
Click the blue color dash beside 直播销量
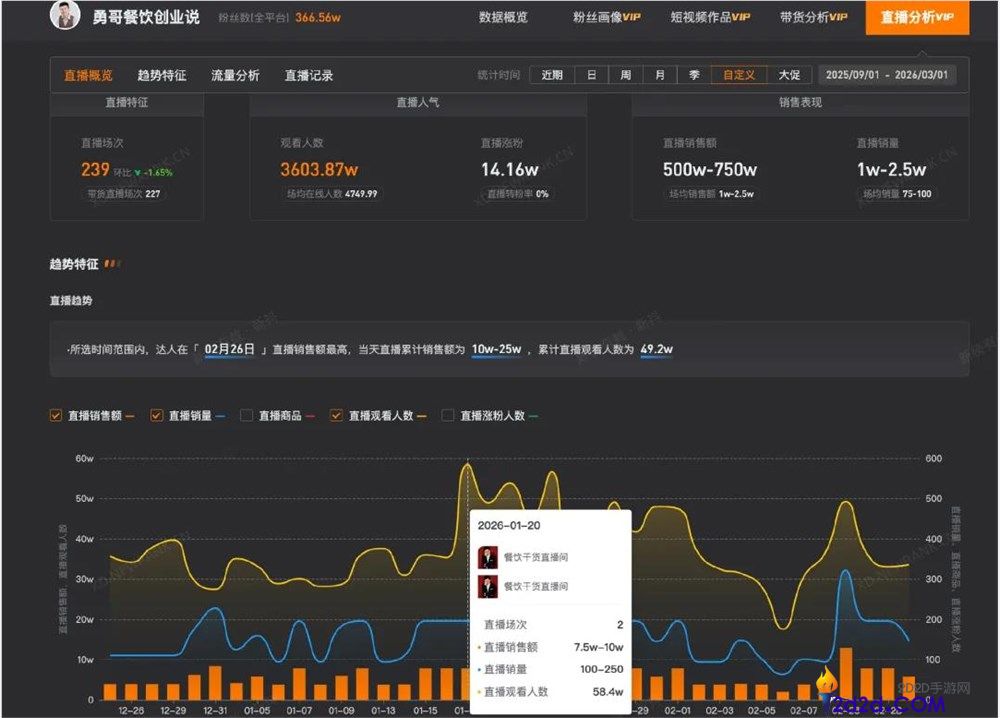coord(222,414)
